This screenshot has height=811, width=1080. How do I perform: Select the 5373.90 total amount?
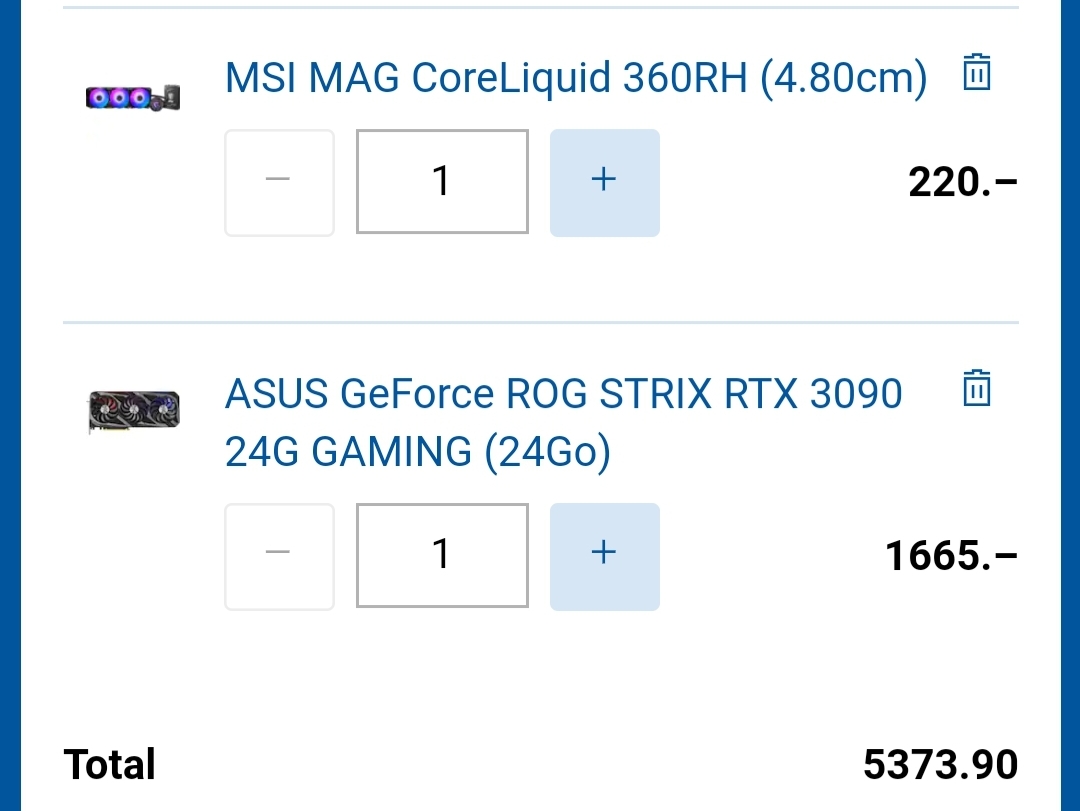pyautogui.click(x=940, y=765)
